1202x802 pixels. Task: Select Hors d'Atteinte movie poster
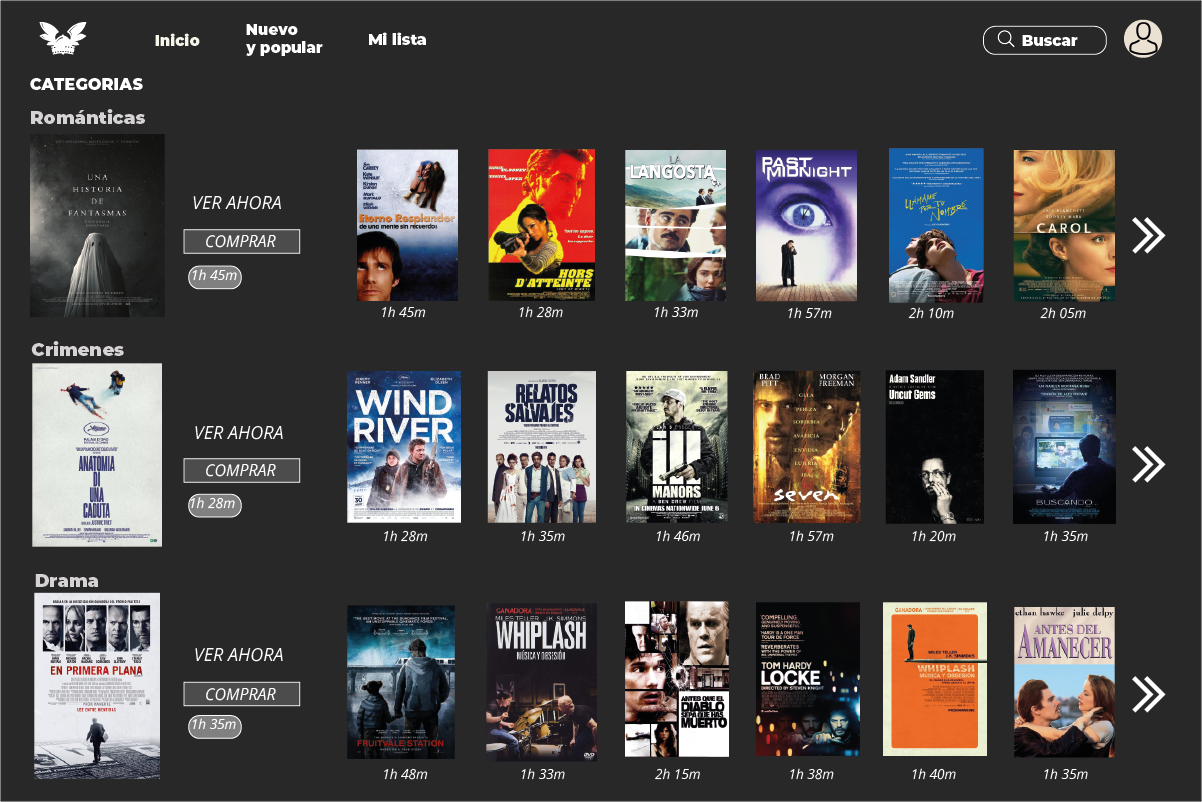541,225
